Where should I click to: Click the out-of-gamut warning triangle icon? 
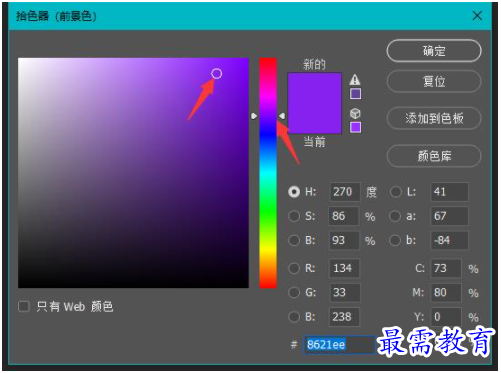355,79
